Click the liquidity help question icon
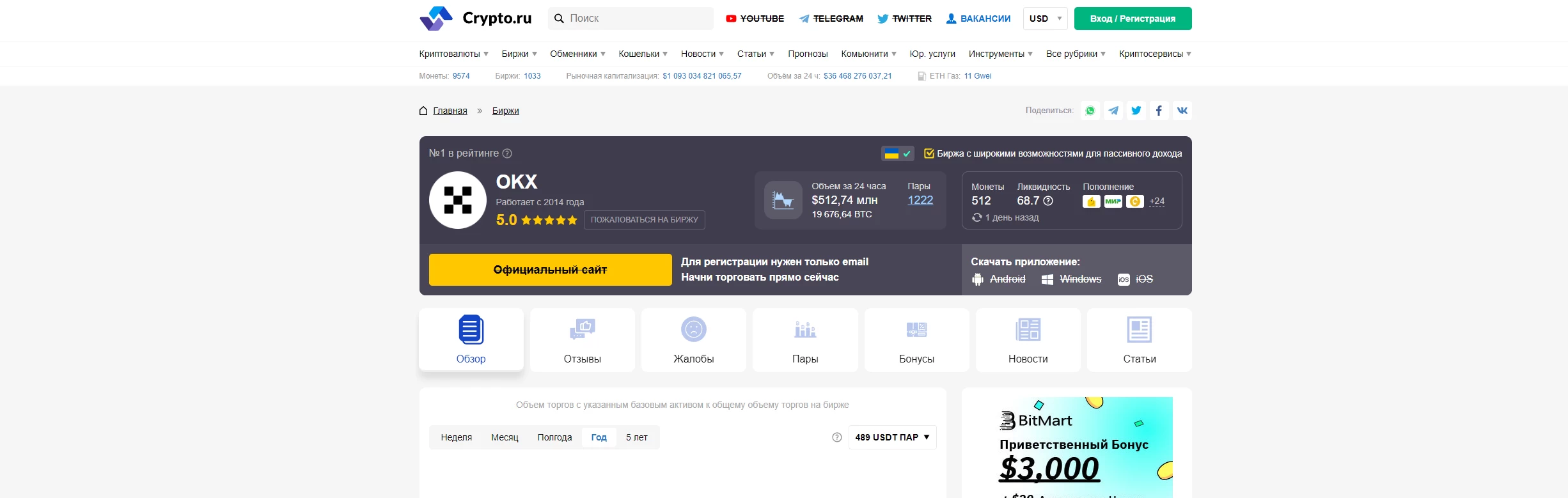Screen dimensions: 1568x498 [x=1048, y=201]
